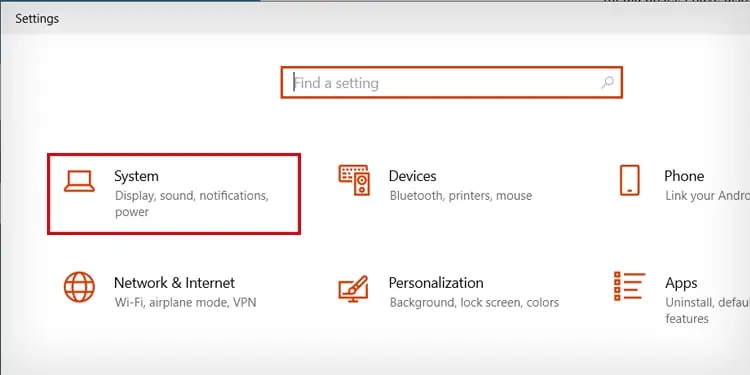
Task: Open the Network & Internet globe icon
Action: click(x=79, y=287)
